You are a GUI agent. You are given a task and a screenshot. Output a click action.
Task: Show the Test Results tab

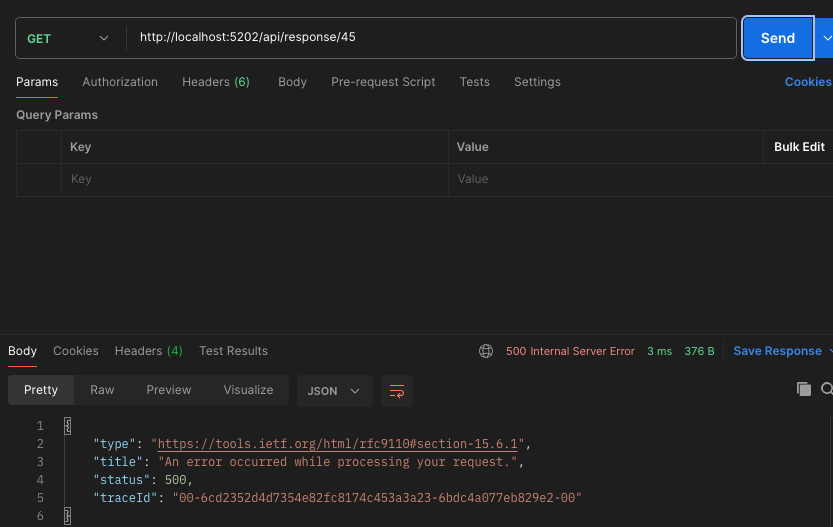(233, 351)
